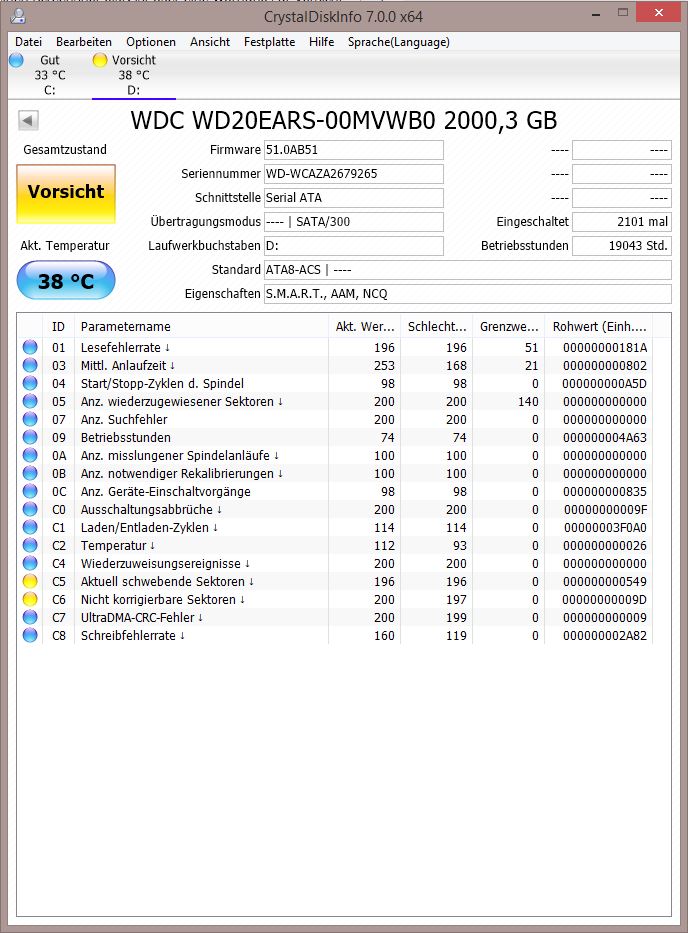Click the Übertragungsmodus SATA/300 field
This screenshot has height=933, width=688.
tap(354, 222)
